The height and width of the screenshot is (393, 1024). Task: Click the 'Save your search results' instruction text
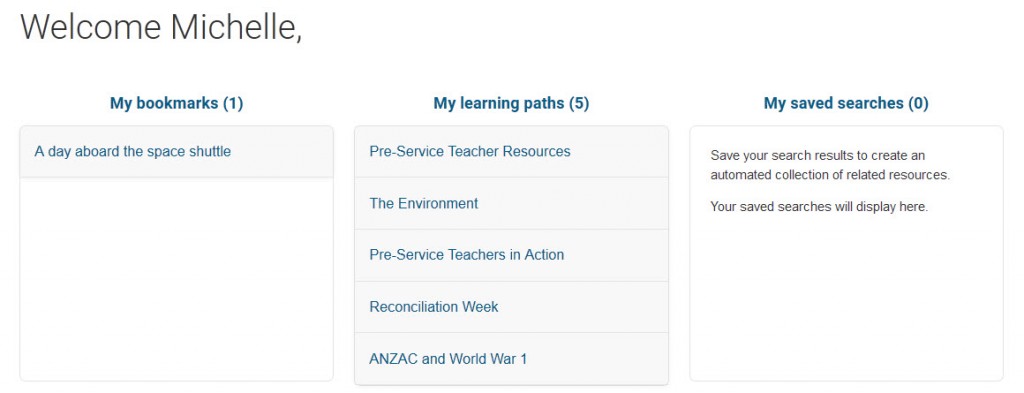click(818, 155)
